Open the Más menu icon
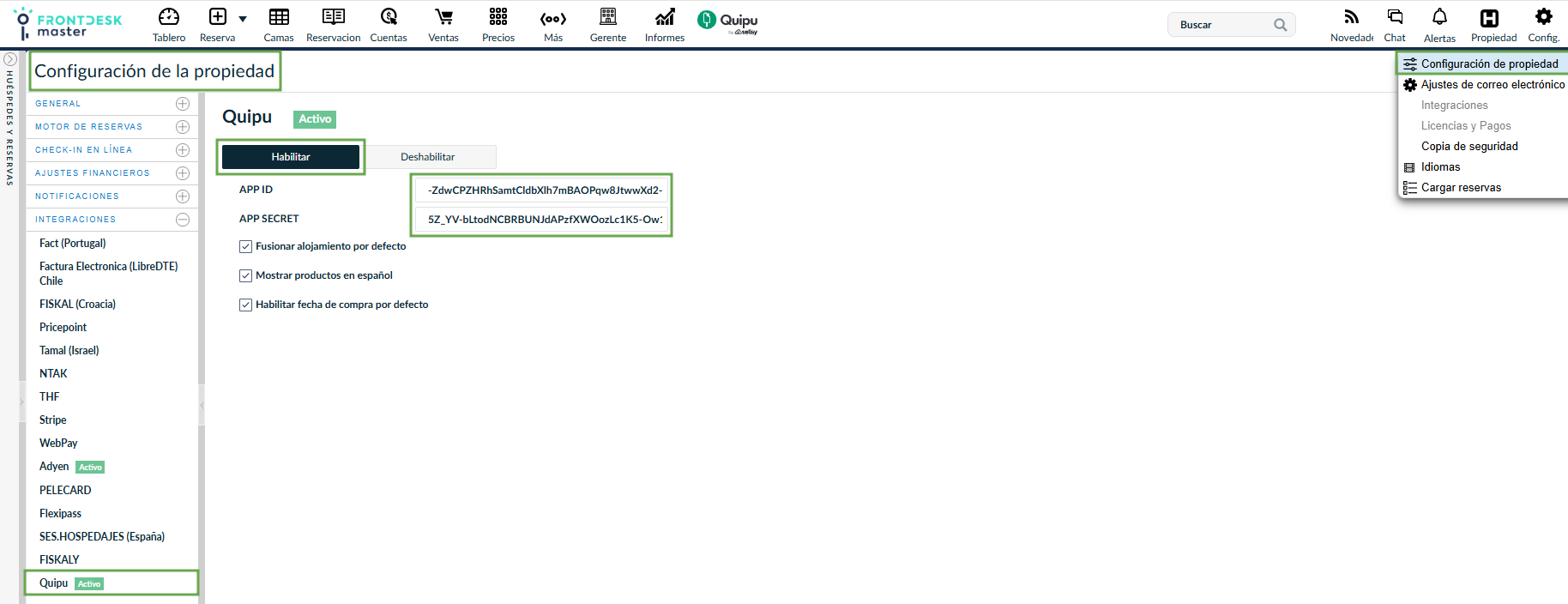This screenshot has width=1568, height=604. 553,19
